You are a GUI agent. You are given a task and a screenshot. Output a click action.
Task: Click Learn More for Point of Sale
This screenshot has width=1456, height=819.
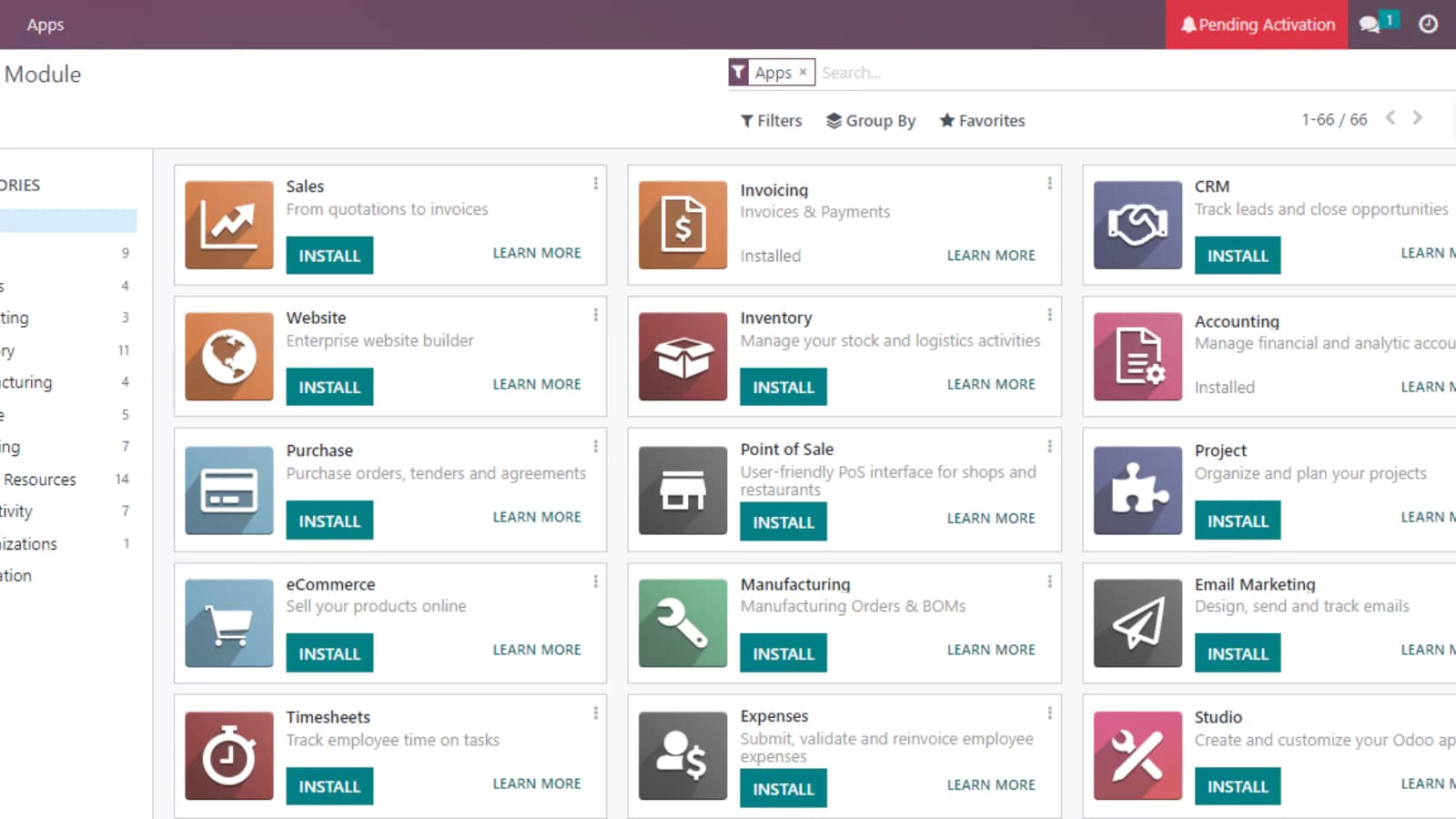(x=991, y=518)
